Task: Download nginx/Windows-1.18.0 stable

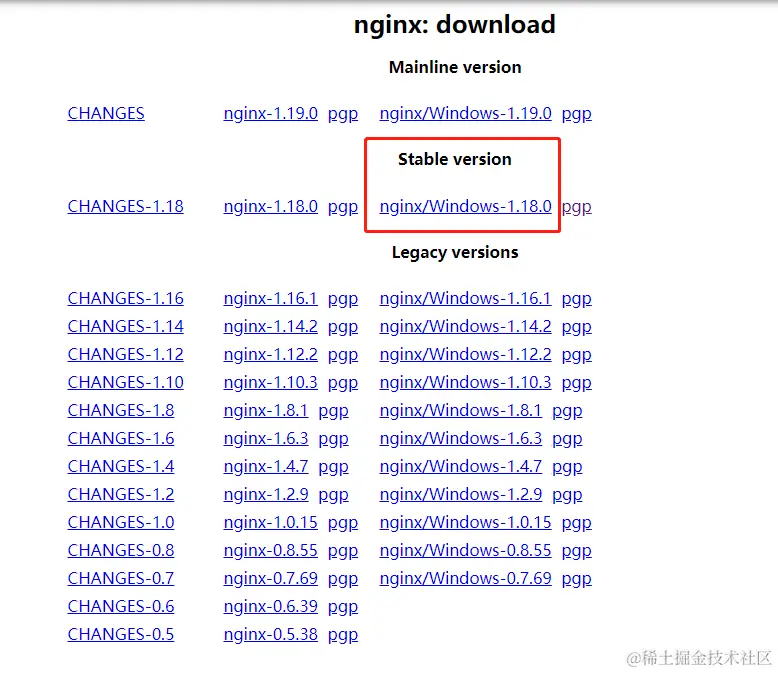Action: pos(465,206)
